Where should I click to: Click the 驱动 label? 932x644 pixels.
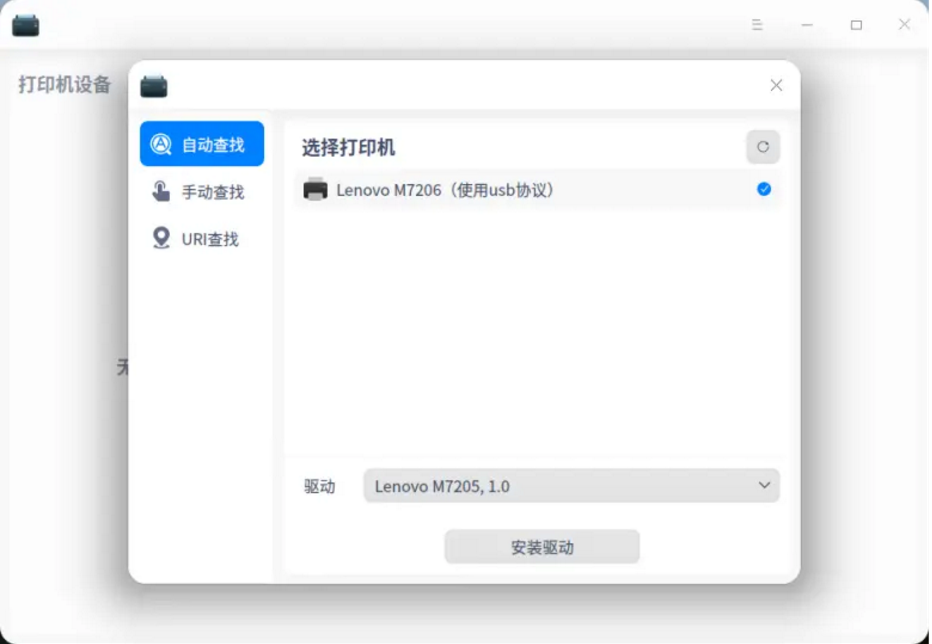tap(320, 486)
